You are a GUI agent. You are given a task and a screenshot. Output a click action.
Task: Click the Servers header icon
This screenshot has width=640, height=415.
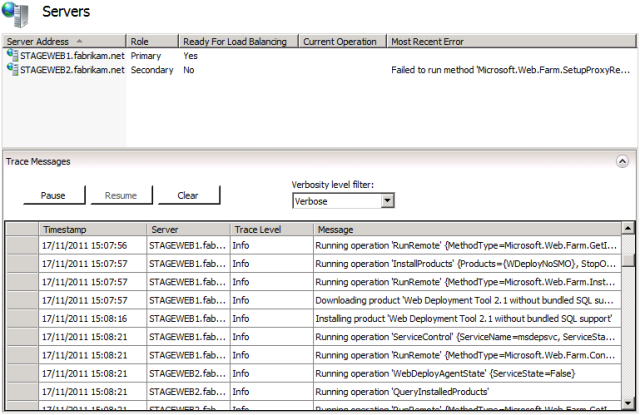pos(16,14)
